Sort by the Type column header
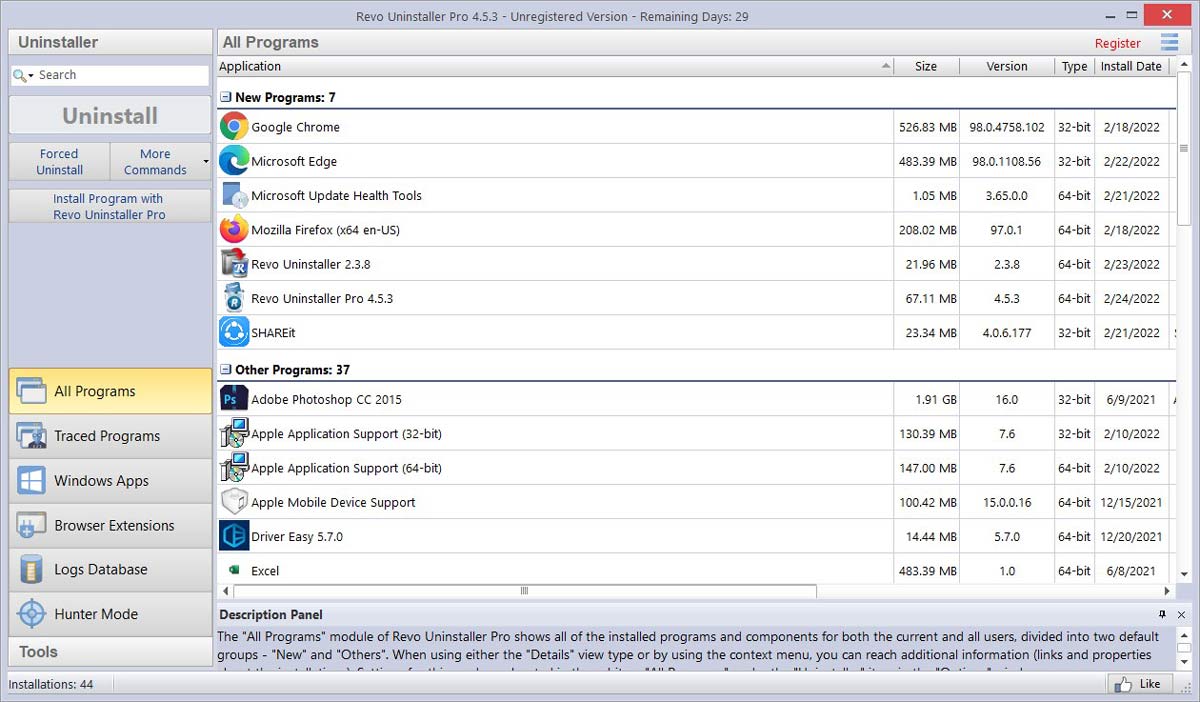The image size is (1200, 702). coord(1075,66)
